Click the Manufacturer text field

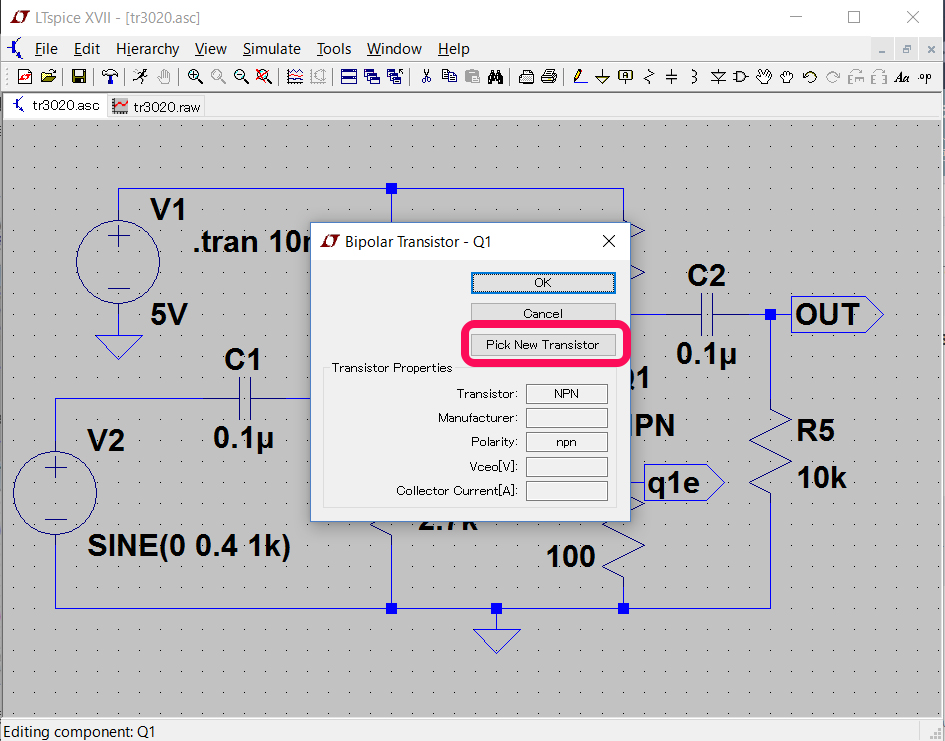pos(566,418)
